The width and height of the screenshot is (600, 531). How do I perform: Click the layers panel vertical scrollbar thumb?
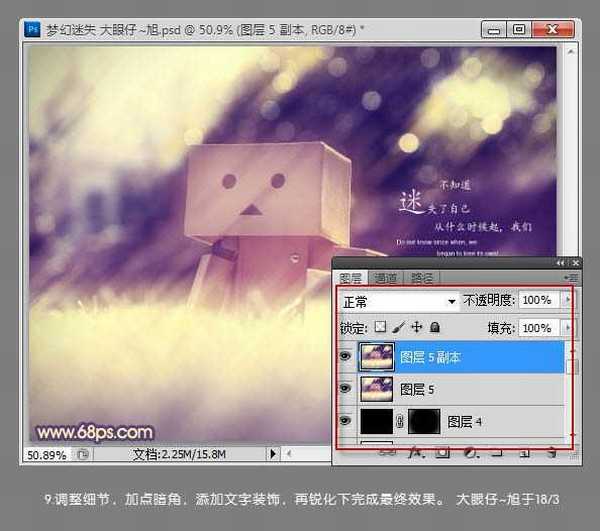pyautogui.click(x=570, y=366)
